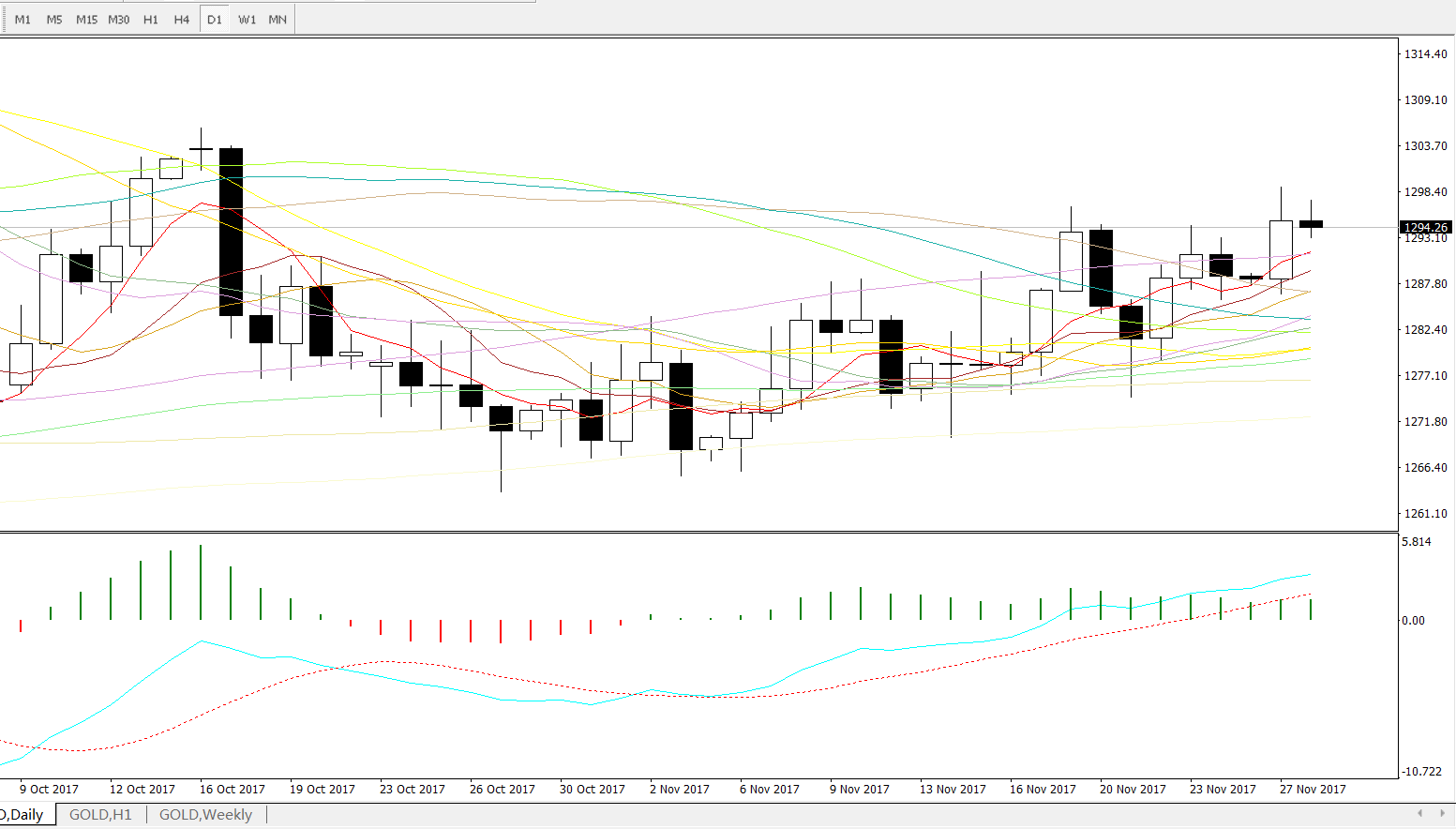The width and height of the screenshot is (1456, 829).
Task: Switch to the GOLD,Weekly tab
Action: pyautogui.click(x=205, y=815)
